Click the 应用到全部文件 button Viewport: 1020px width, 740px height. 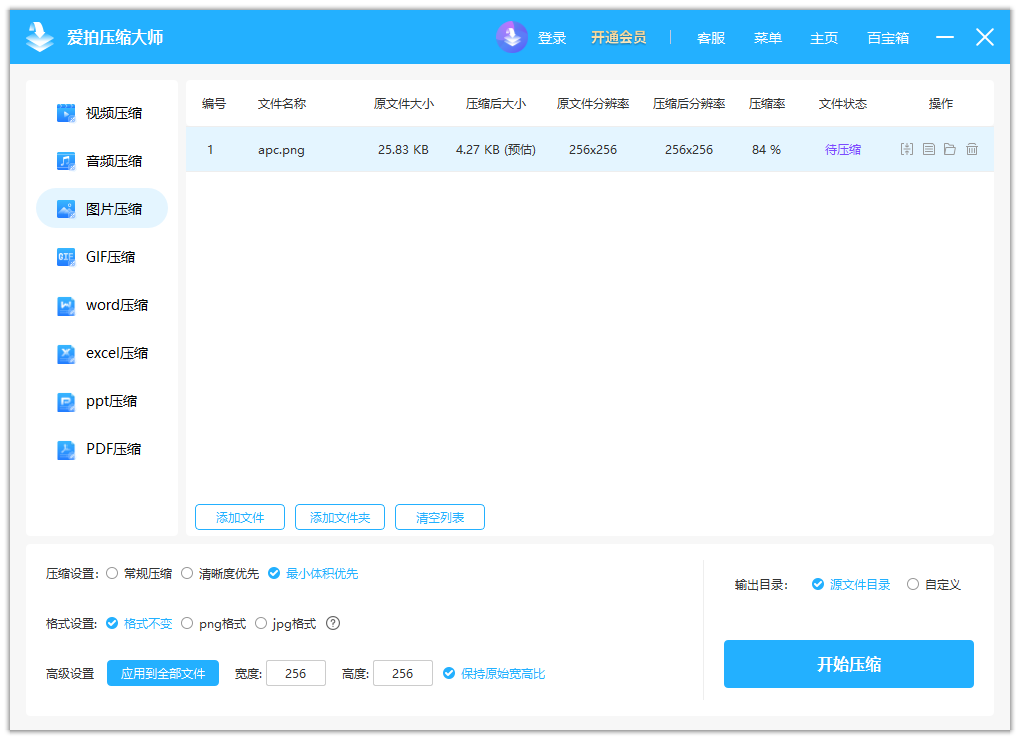(x=163, y=674)
